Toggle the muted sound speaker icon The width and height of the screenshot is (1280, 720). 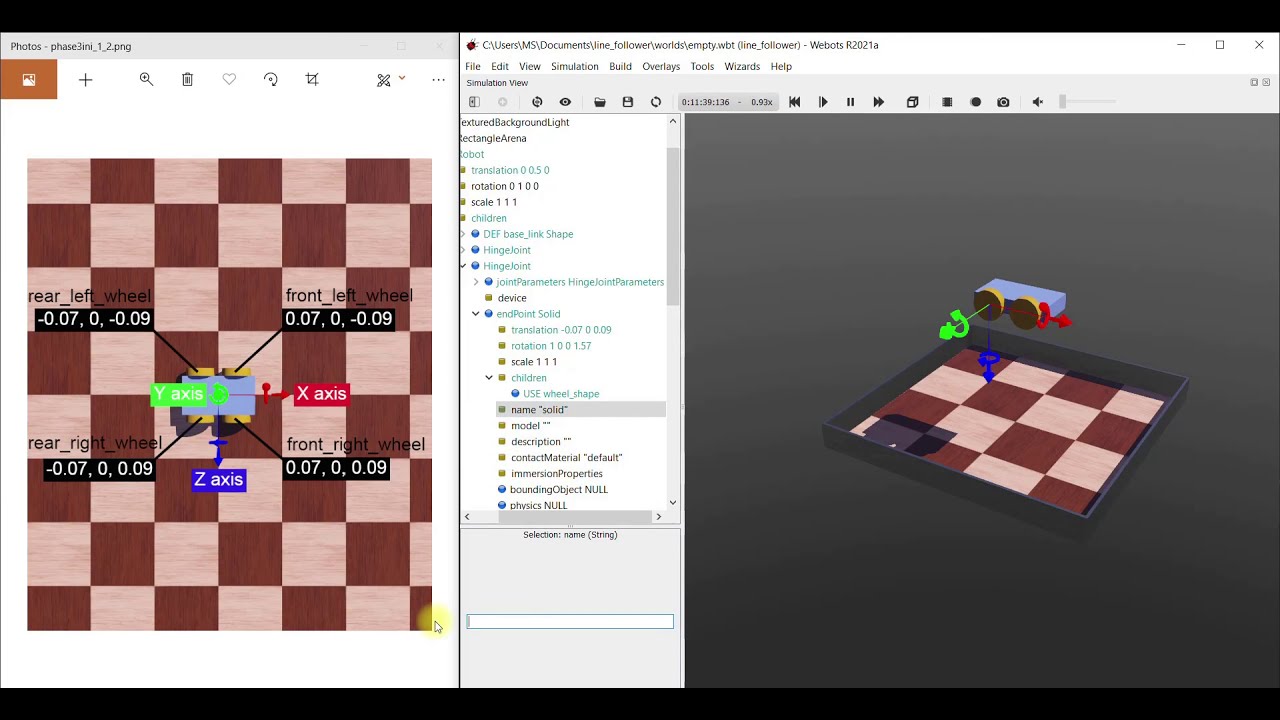pos(1038,102)
